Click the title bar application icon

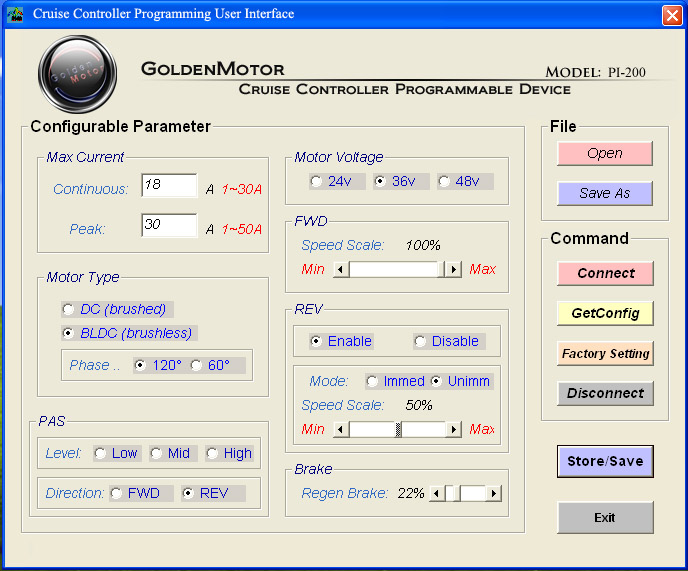[x=15, y=14]
